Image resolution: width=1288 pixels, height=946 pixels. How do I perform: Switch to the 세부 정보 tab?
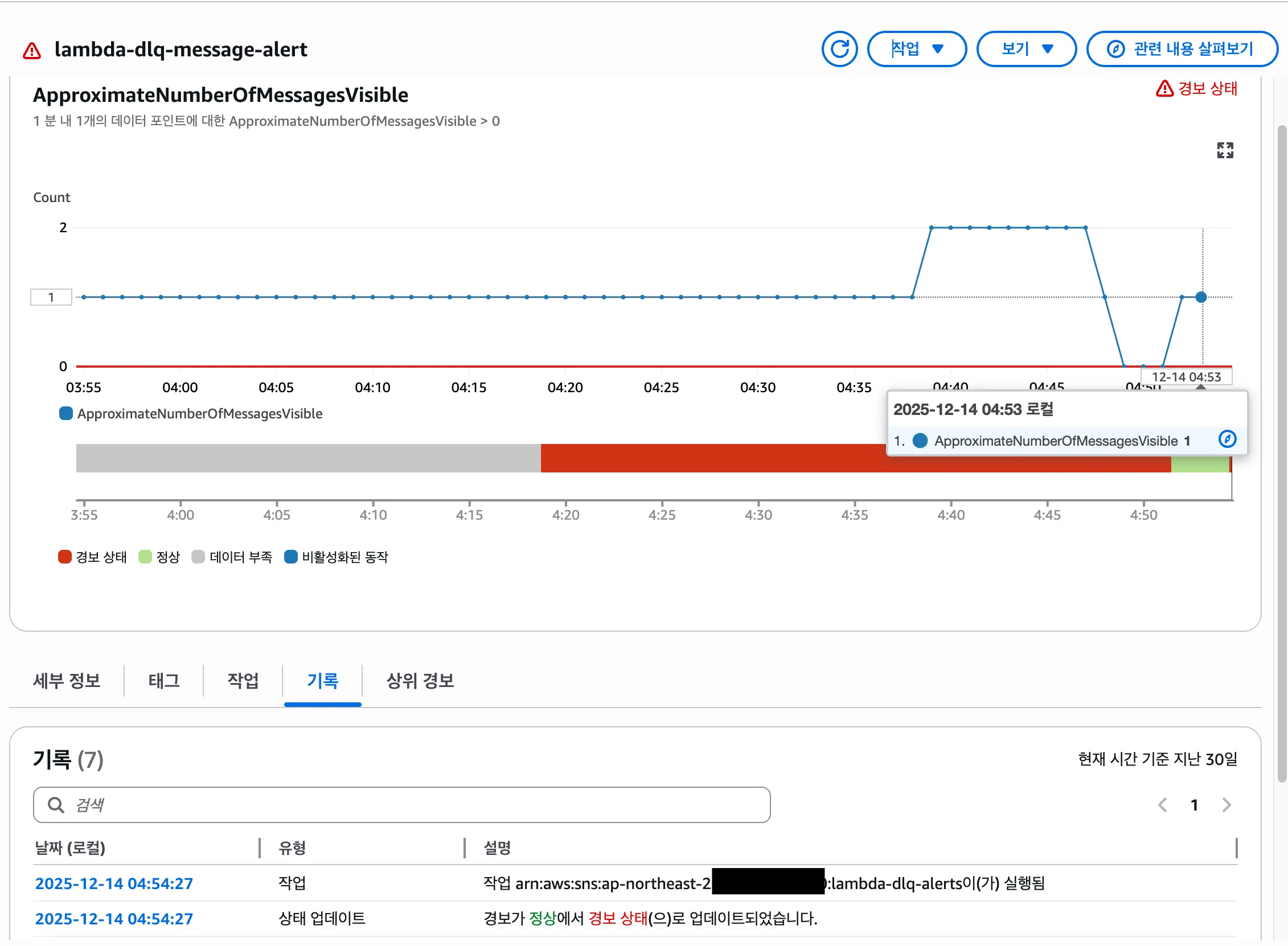click(67, 681)
